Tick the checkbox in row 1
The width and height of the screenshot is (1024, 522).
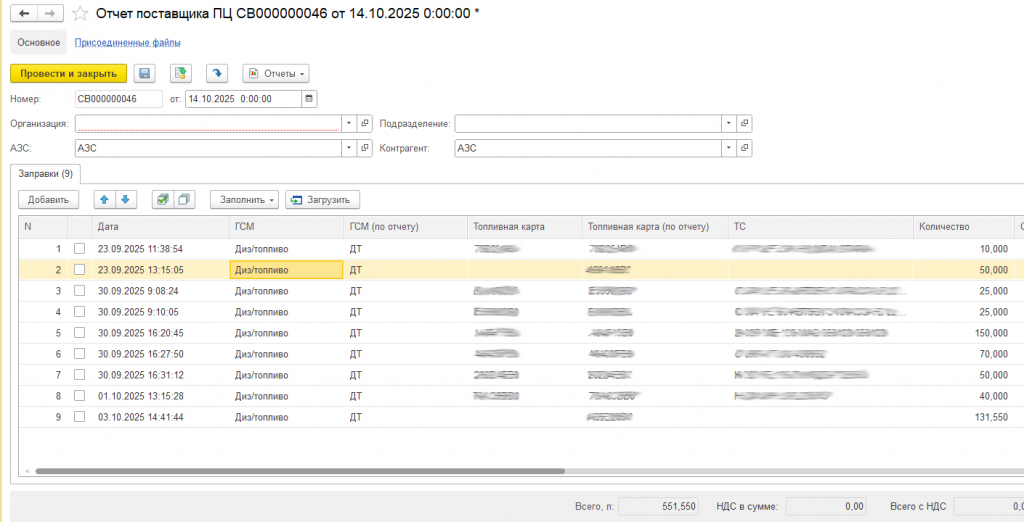pyautogui.click(x=79, y=249)
